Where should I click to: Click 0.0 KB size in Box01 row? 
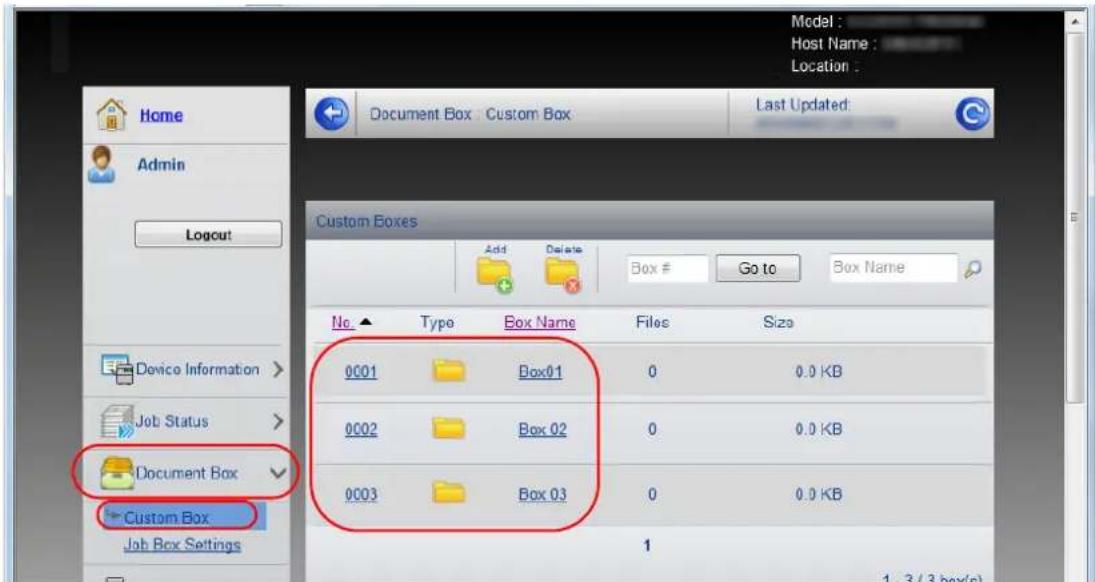(x=818, y=372)
